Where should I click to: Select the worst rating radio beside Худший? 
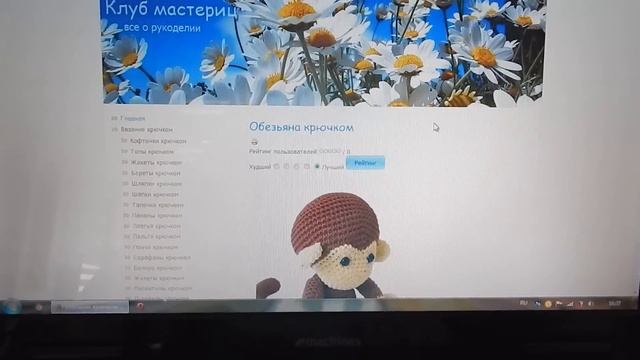[x=276, y=166]
